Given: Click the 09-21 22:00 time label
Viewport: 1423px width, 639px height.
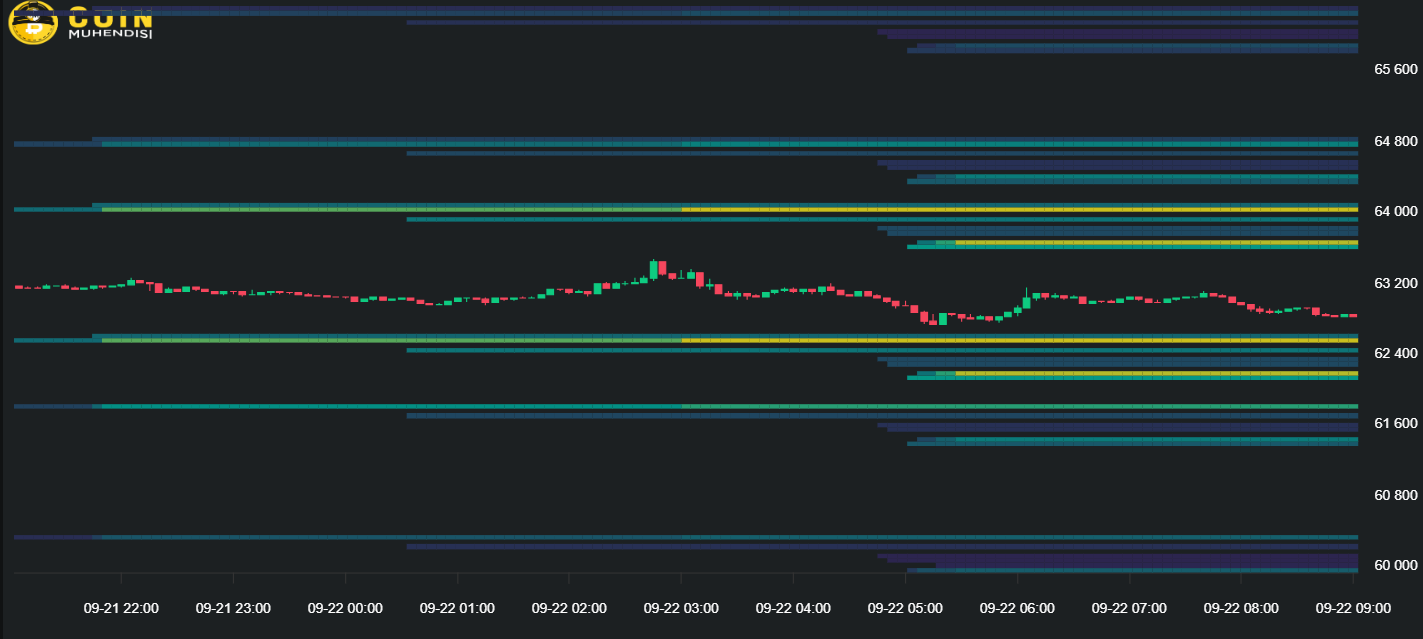Looking at the screenshot, I should (121, 608).
